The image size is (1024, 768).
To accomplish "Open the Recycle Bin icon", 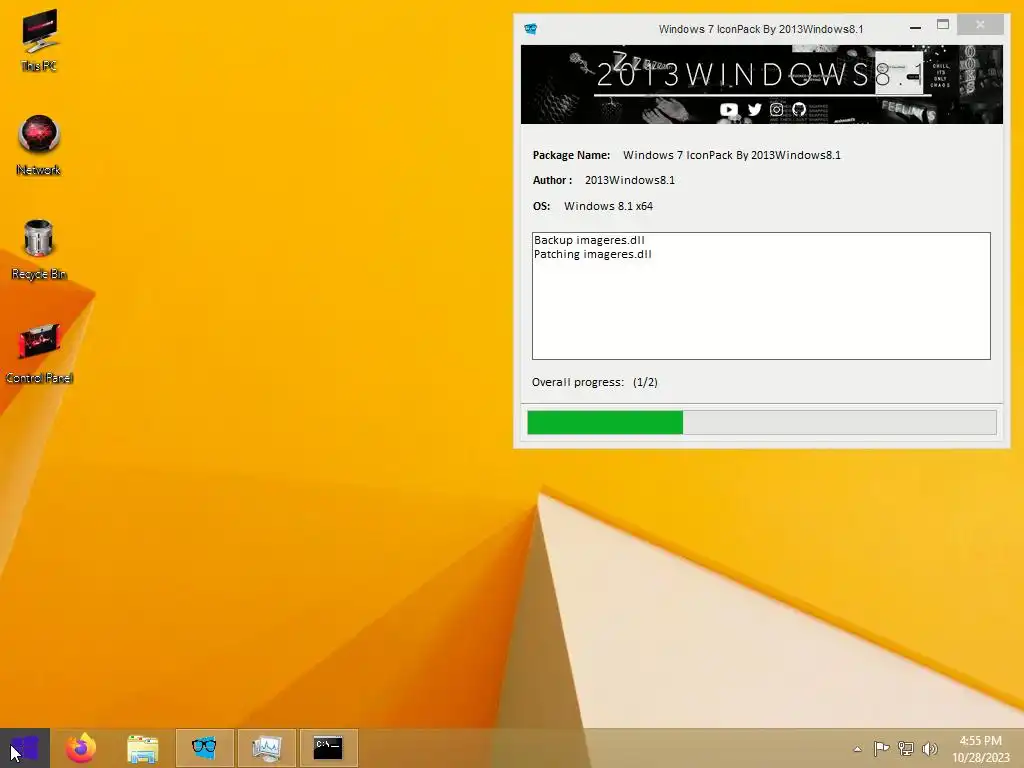I will [x=39, y=249].
